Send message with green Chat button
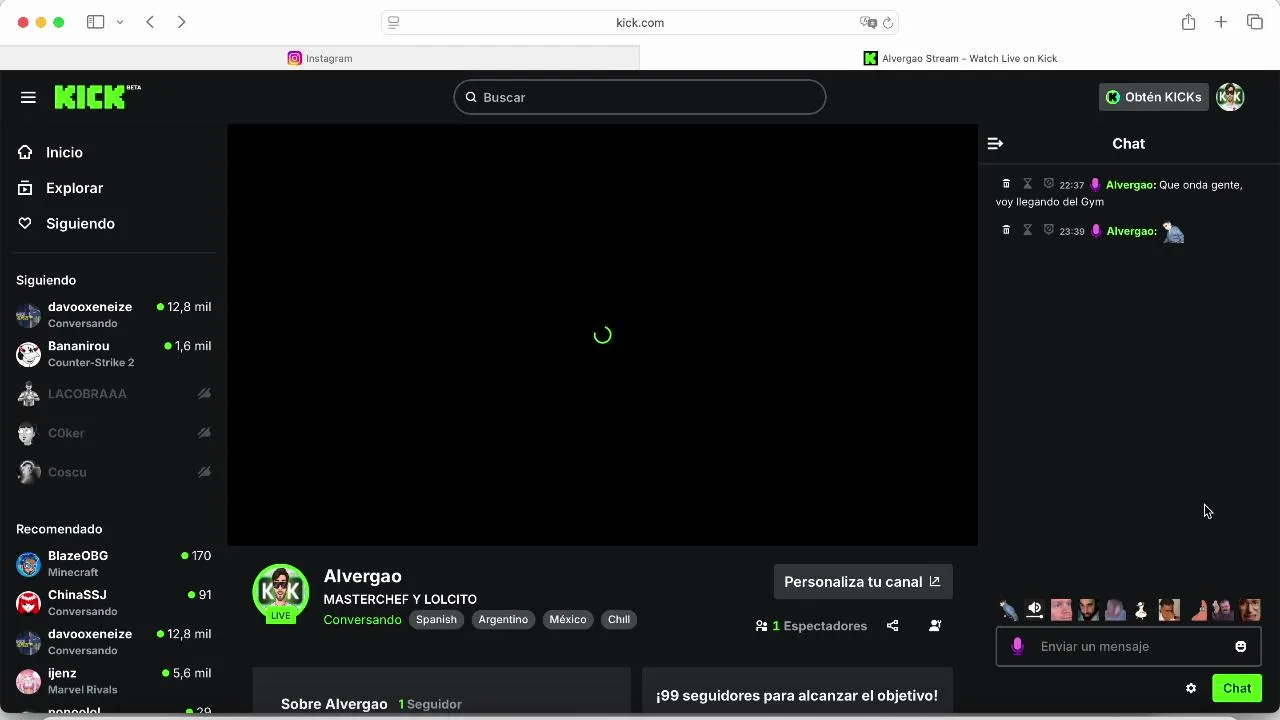 pos(1237,688)
